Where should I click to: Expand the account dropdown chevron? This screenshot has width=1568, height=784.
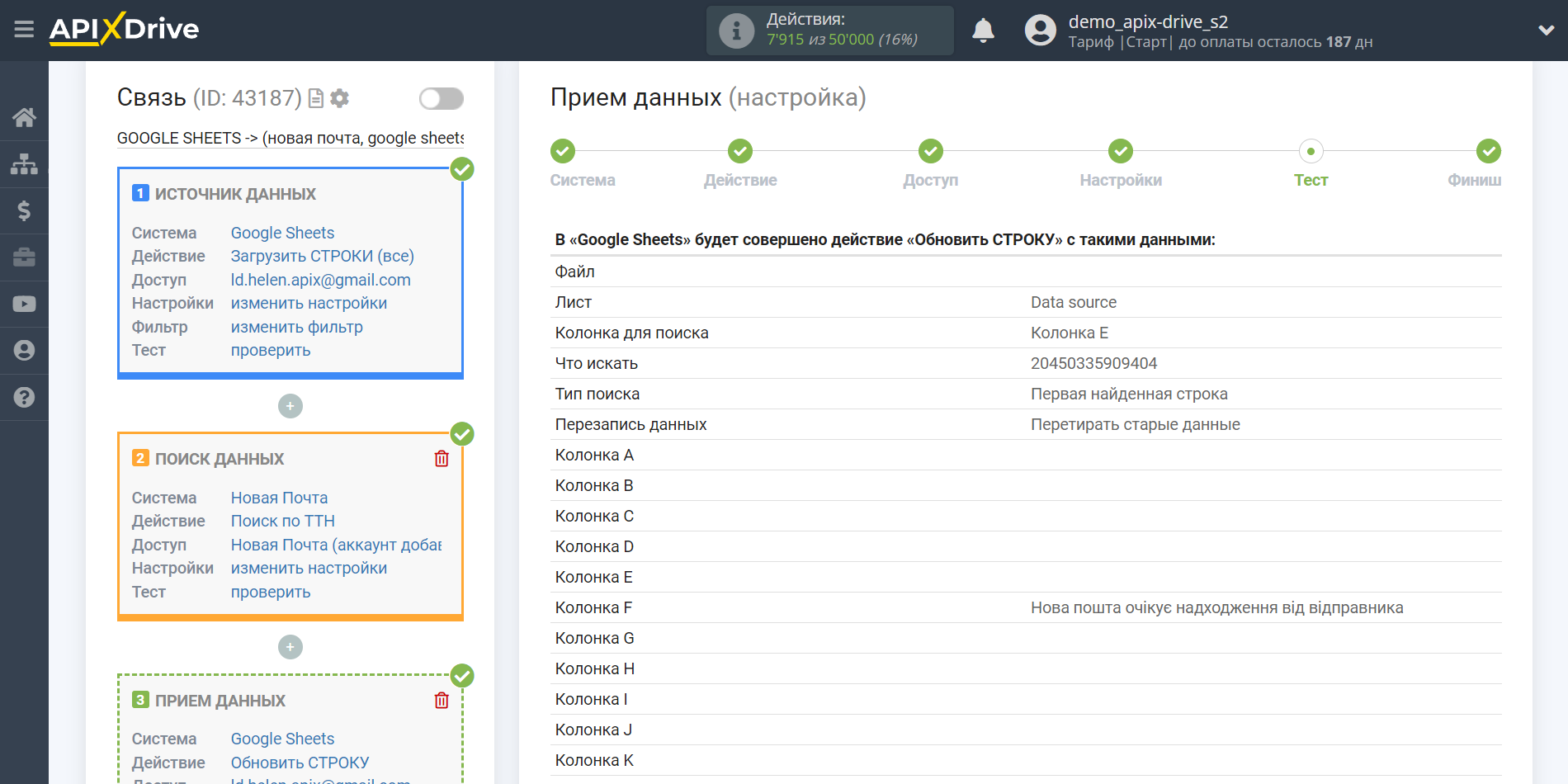(1546, 31)
